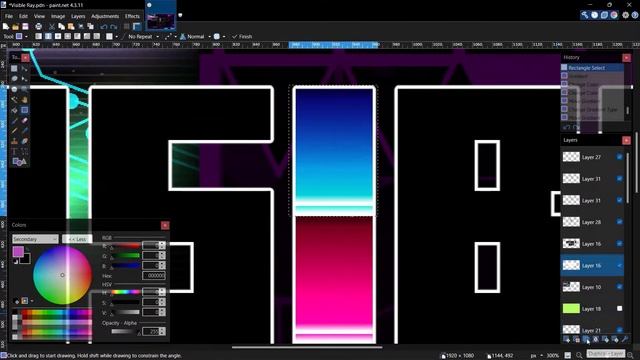Show Layer 18 with its checkbox
This screenshot has width=640, height=360.
(620, 309)
